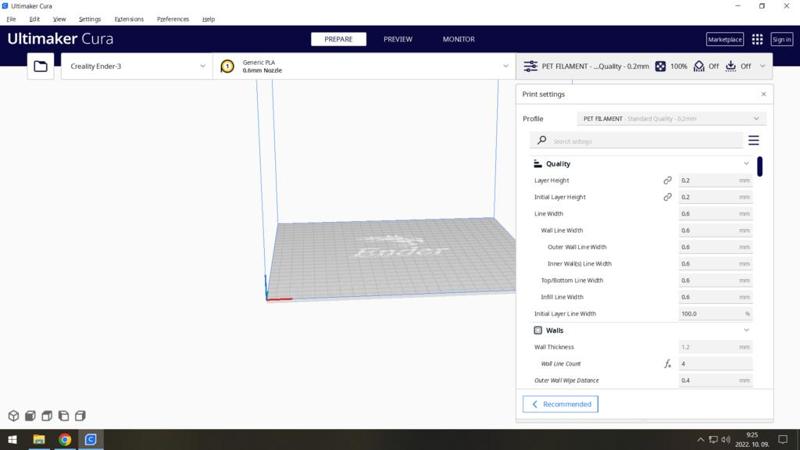Viewport: 800px width, 450px height.
Task: Click the adhesion Off icon
Action: [731, 66]
